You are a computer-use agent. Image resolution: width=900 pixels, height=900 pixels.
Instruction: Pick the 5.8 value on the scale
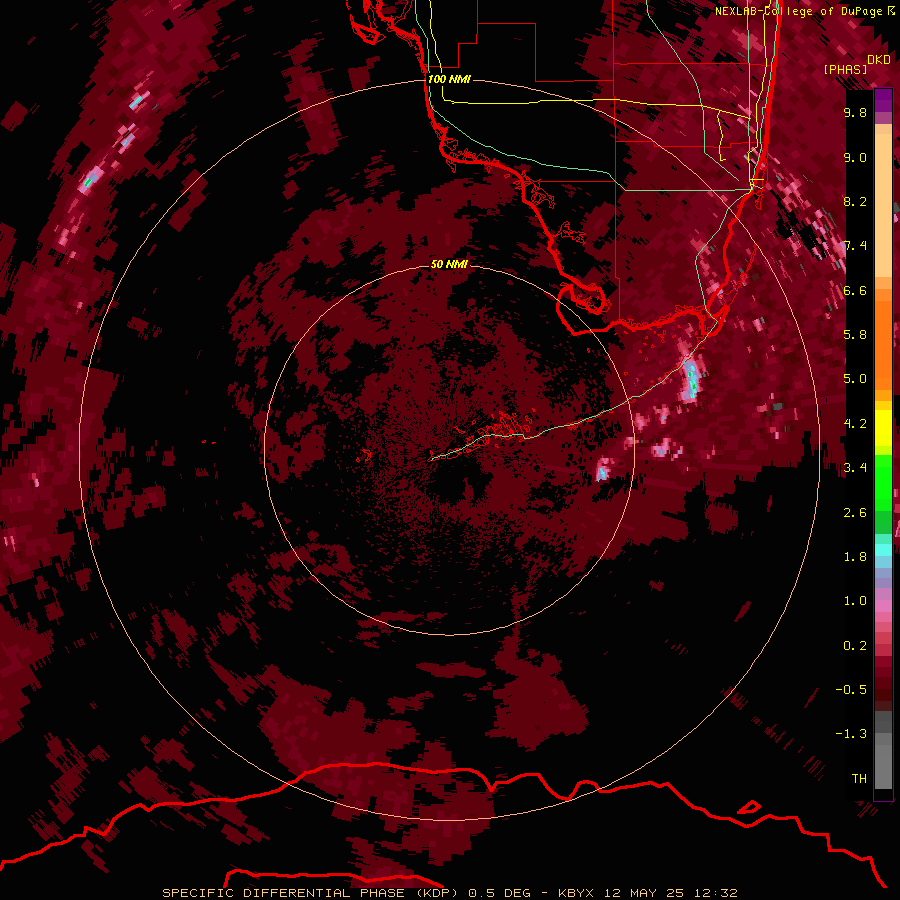[x=855, y=335]
